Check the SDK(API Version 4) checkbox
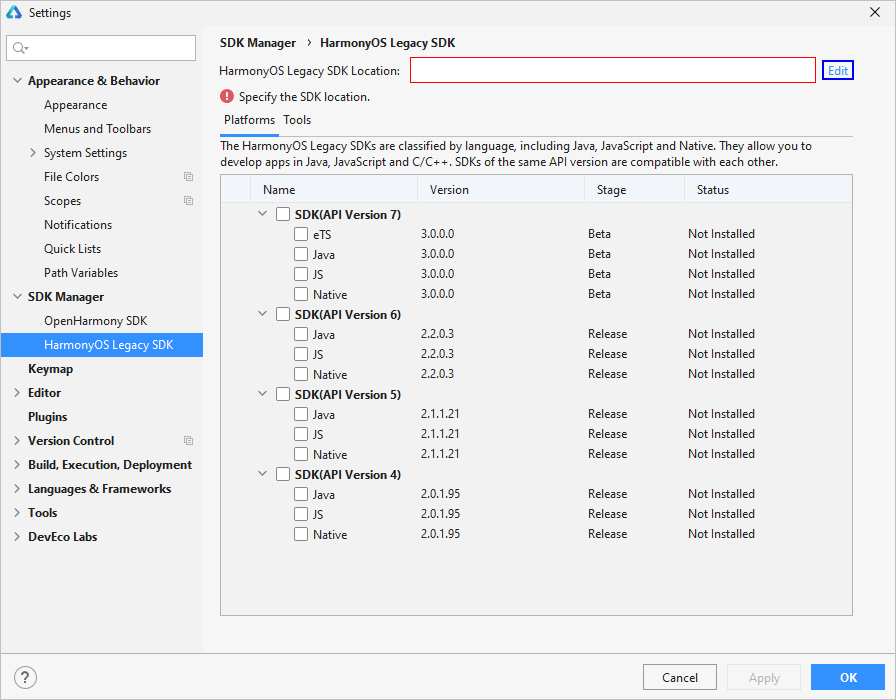 coord(283,474)
